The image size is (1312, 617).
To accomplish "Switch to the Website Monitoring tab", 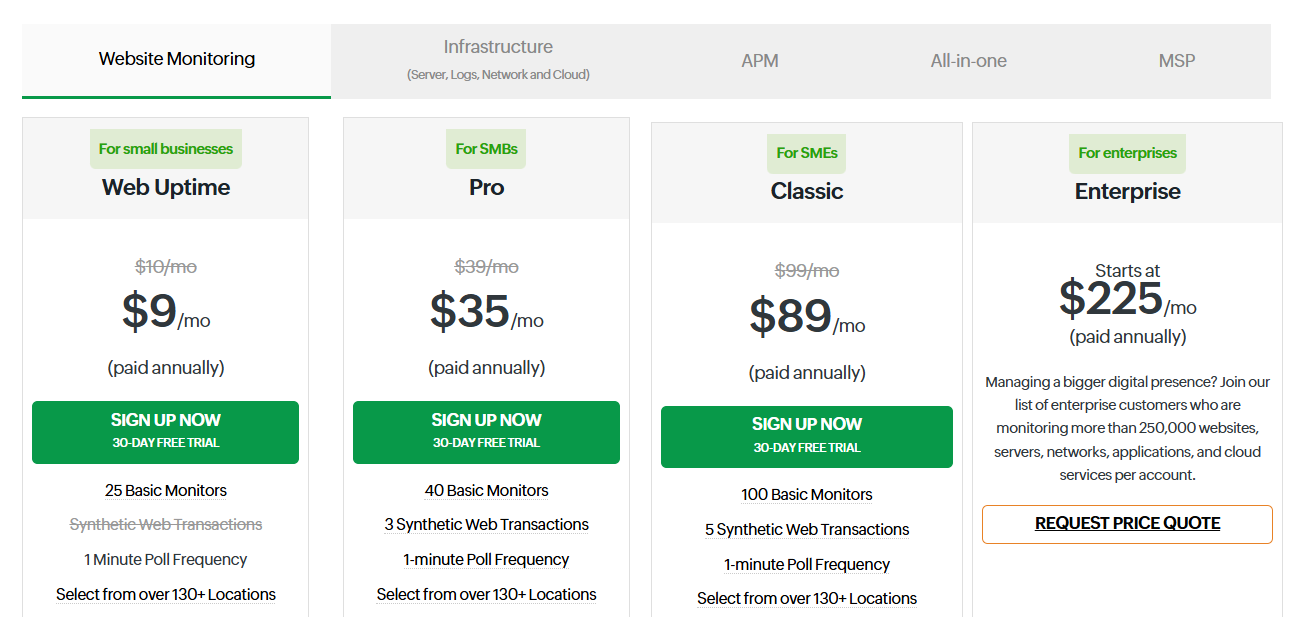I will [x=177, y=59].
